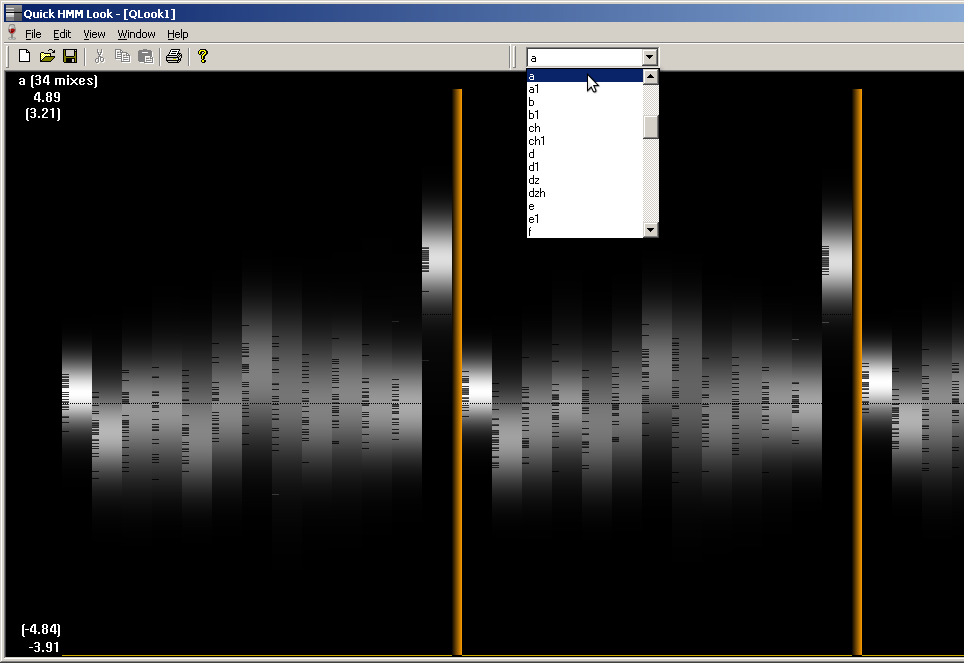964x663 pixels.
Task: Open the File menu
Action: [33, 34]
